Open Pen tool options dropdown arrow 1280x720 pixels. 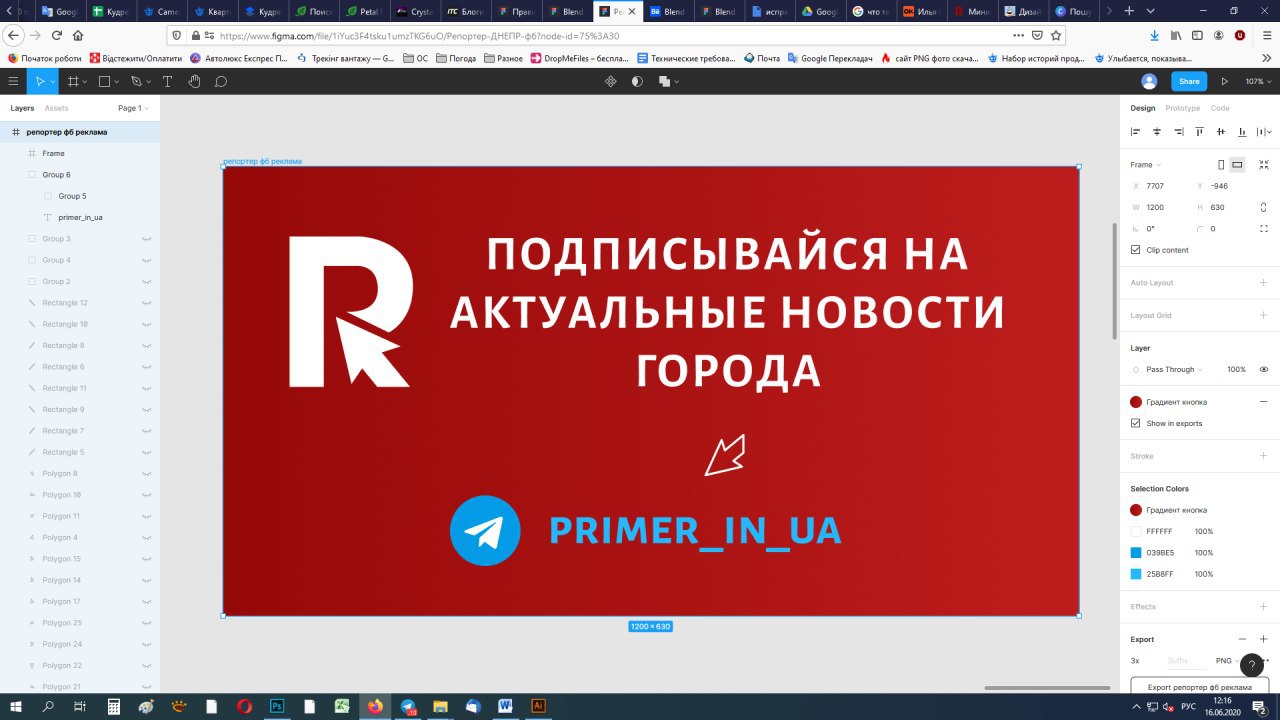click(x=149, y=82)
